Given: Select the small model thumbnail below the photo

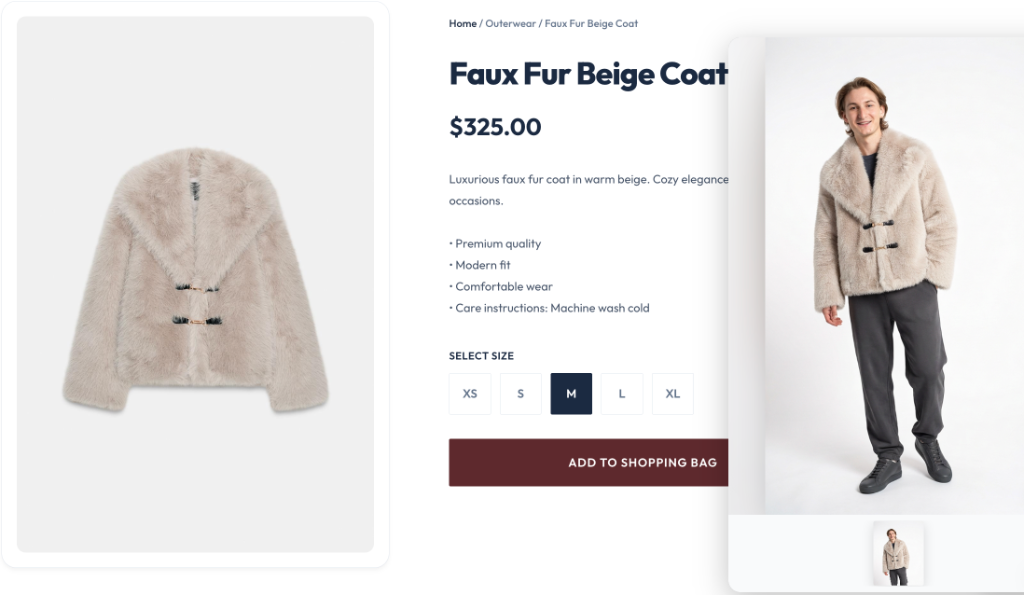Looking at the screenshot, I should [897, 555].
